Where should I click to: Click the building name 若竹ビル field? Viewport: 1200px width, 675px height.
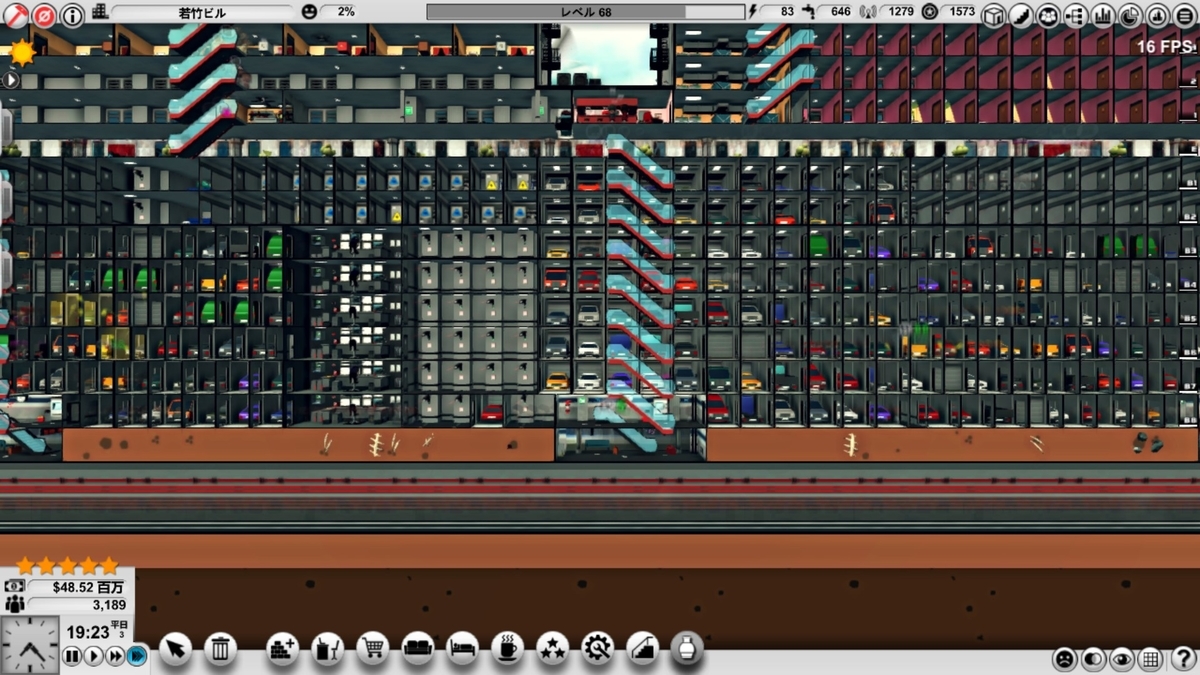[203, 12]
